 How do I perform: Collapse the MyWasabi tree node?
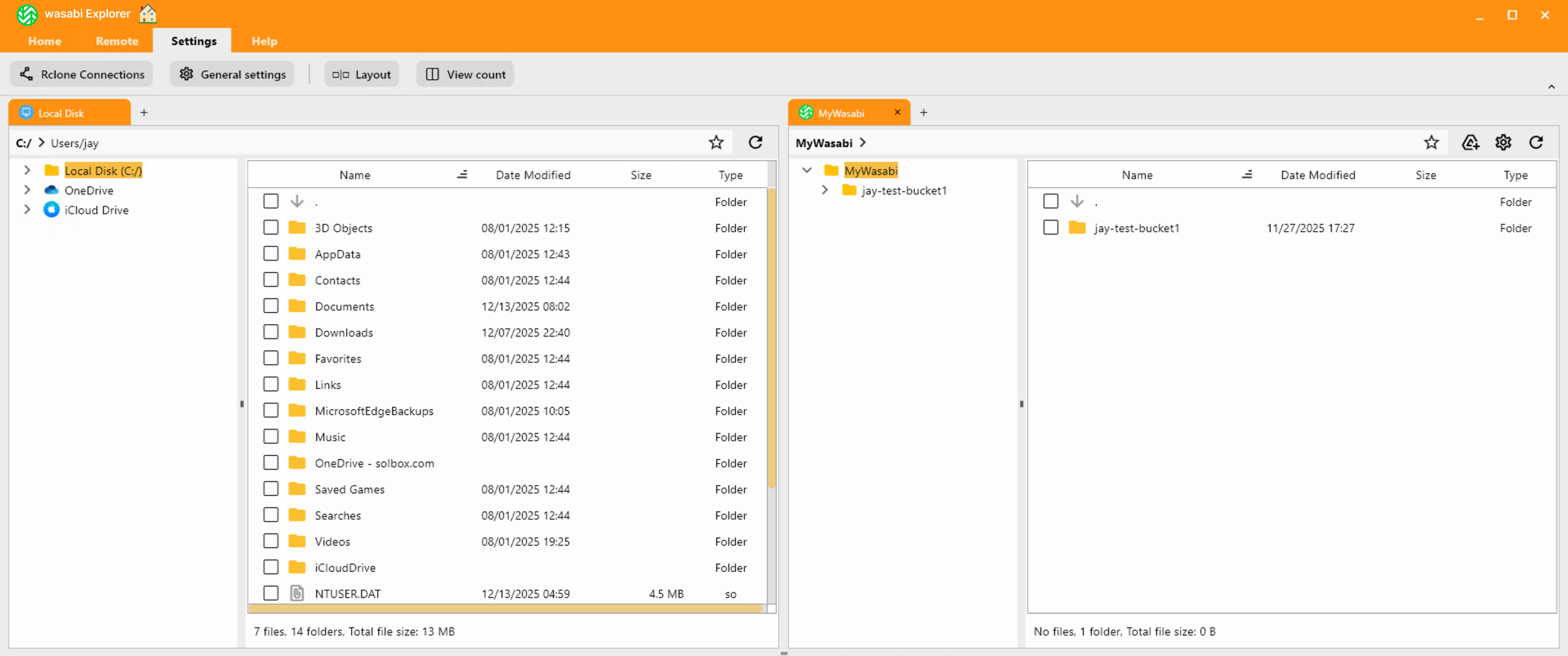pos(806,171)
